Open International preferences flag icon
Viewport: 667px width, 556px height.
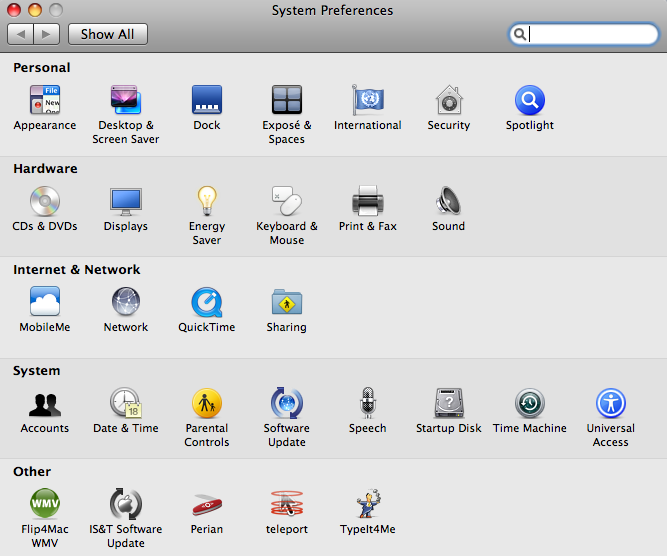tap(368, 100)
